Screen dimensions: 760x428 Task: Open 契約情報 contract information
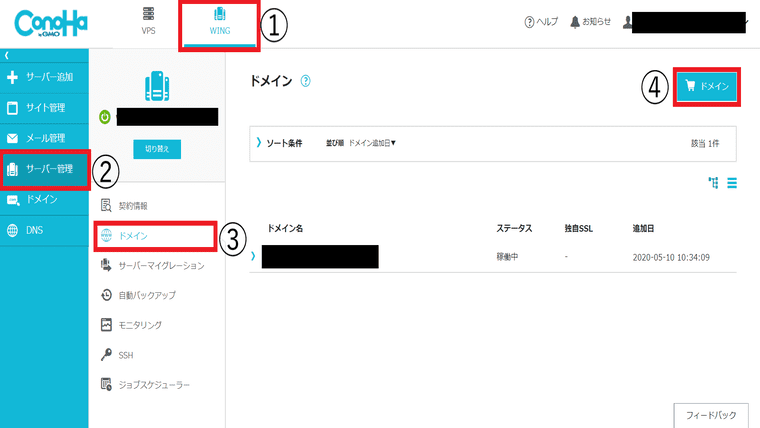tap(124, 206)
